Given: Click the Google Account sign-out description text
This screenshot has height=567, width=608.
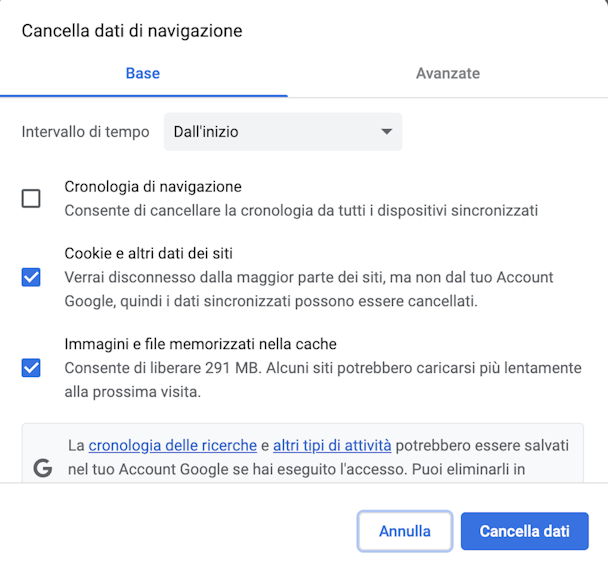Looking at the screenshot, I should point(309,289).
